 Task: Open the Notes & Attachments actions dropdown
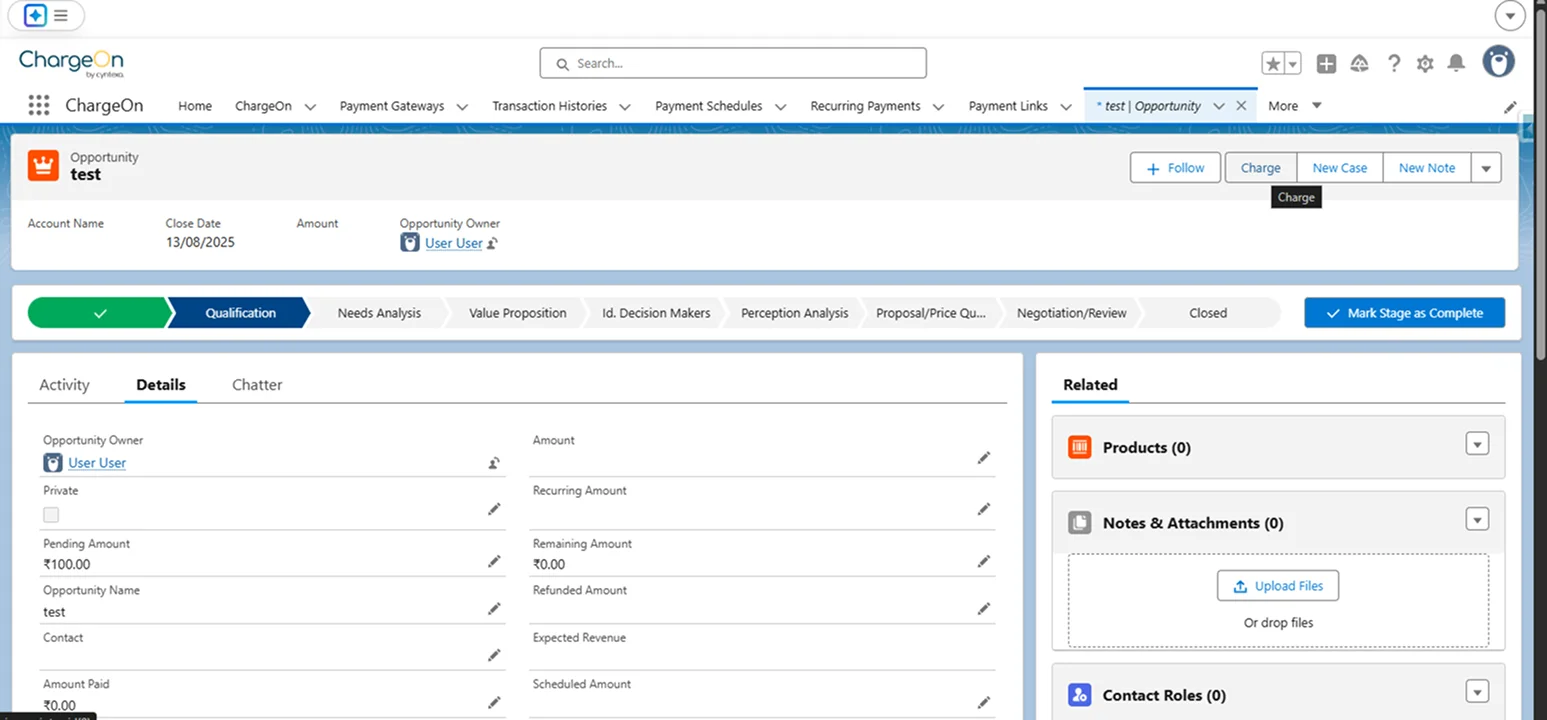(x=1477, y=520)
